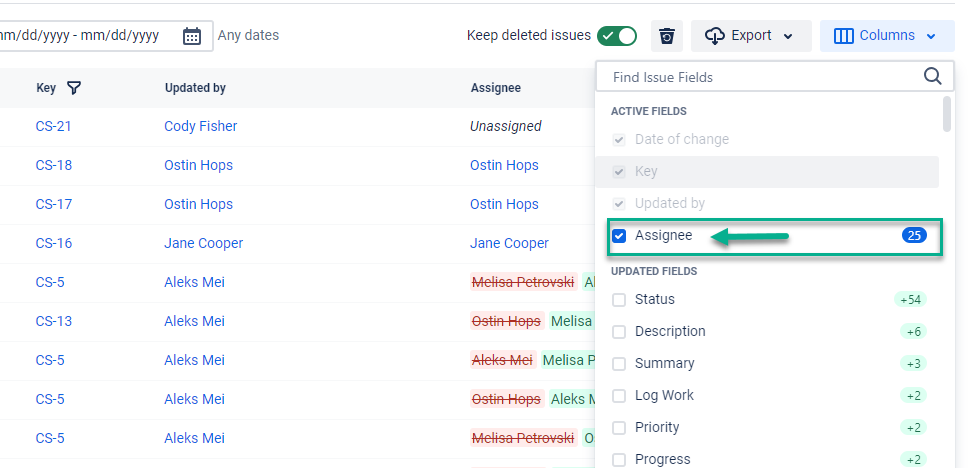Click the Key column filter icon

point(73,88)
